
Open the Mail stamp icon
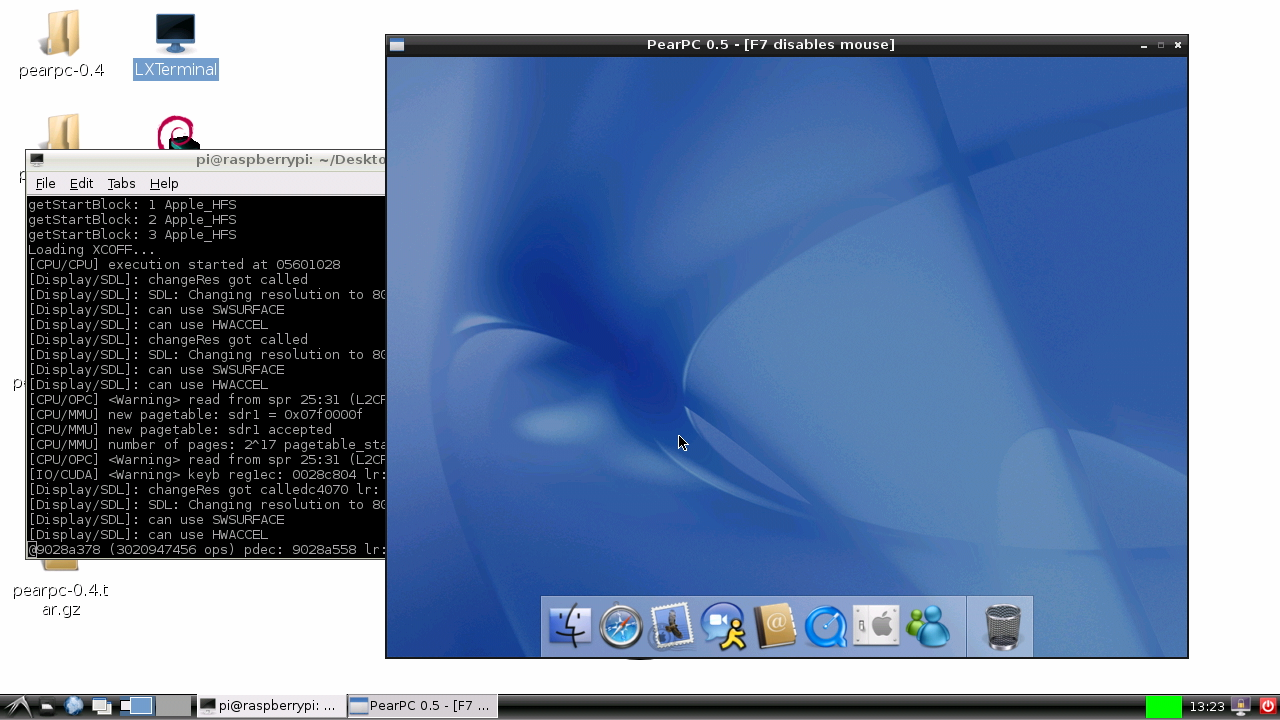tap(672, 627)
